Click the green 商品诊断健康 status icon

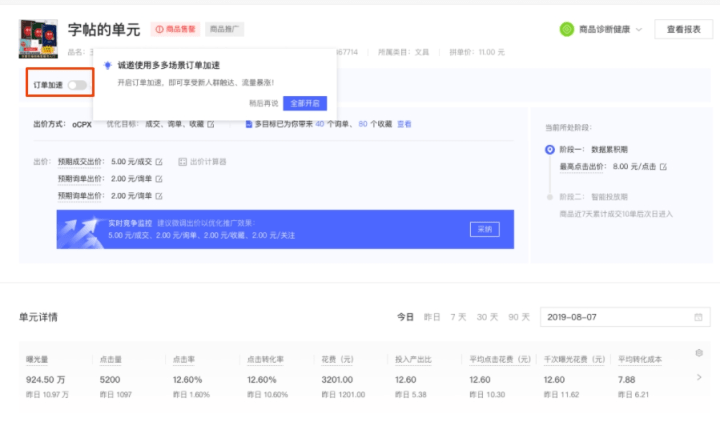tap(567, 30)
